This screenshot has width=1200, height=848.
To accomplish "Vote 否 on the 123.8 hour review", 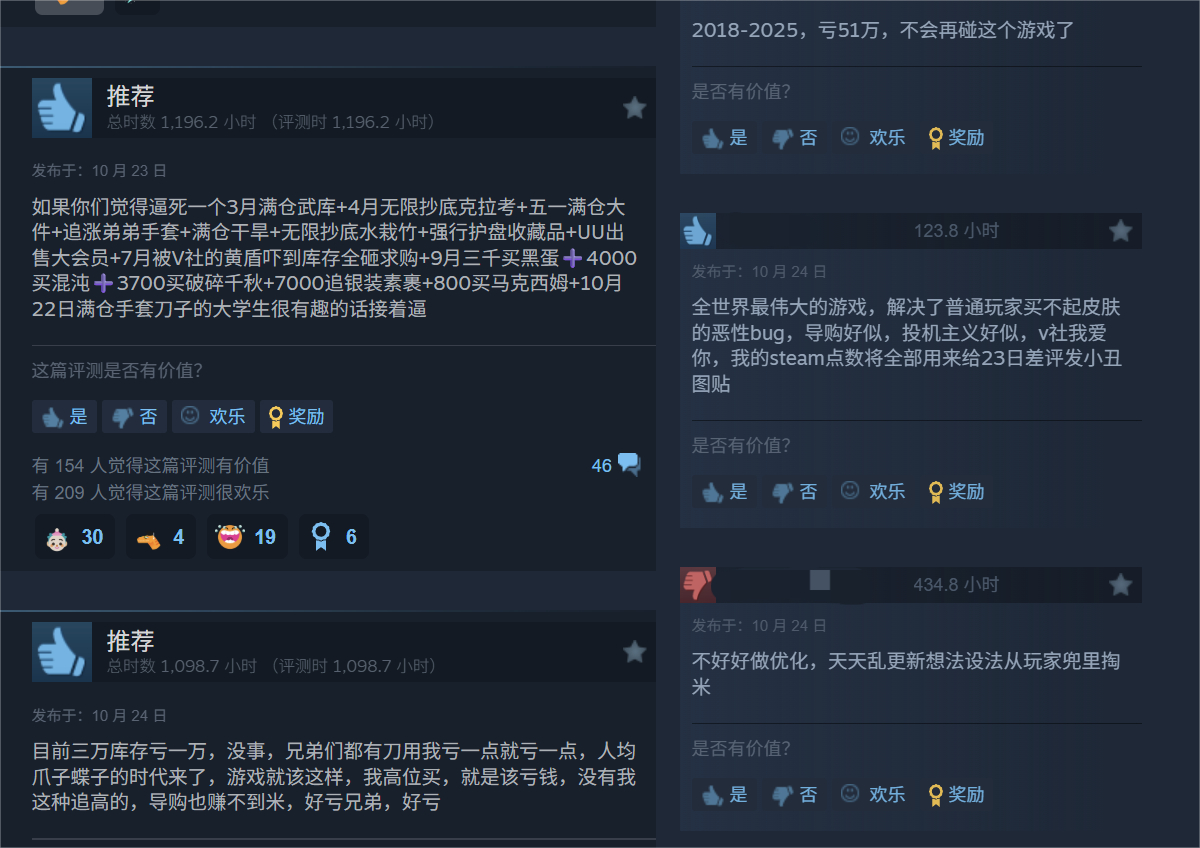I will point(794,492).
